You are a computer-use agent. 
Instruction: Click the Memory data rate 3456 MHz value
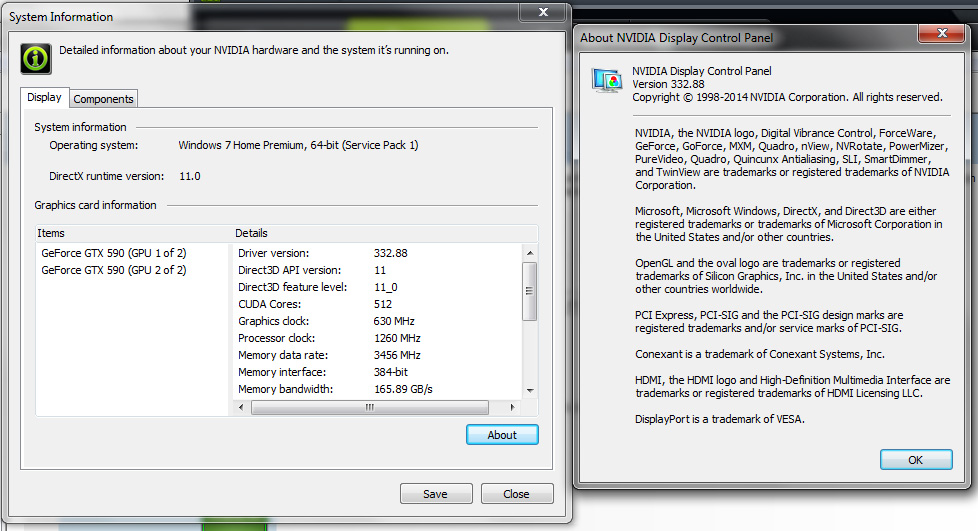tap(397, 355)
